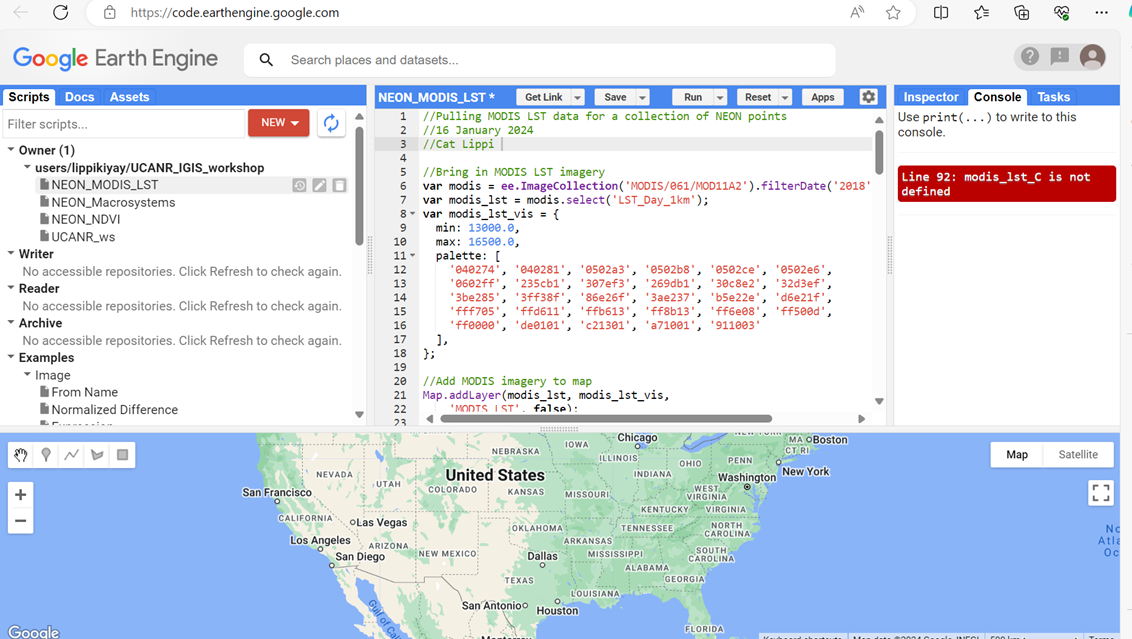
Task: Refresh the script repository list
Action: [331, 123]
